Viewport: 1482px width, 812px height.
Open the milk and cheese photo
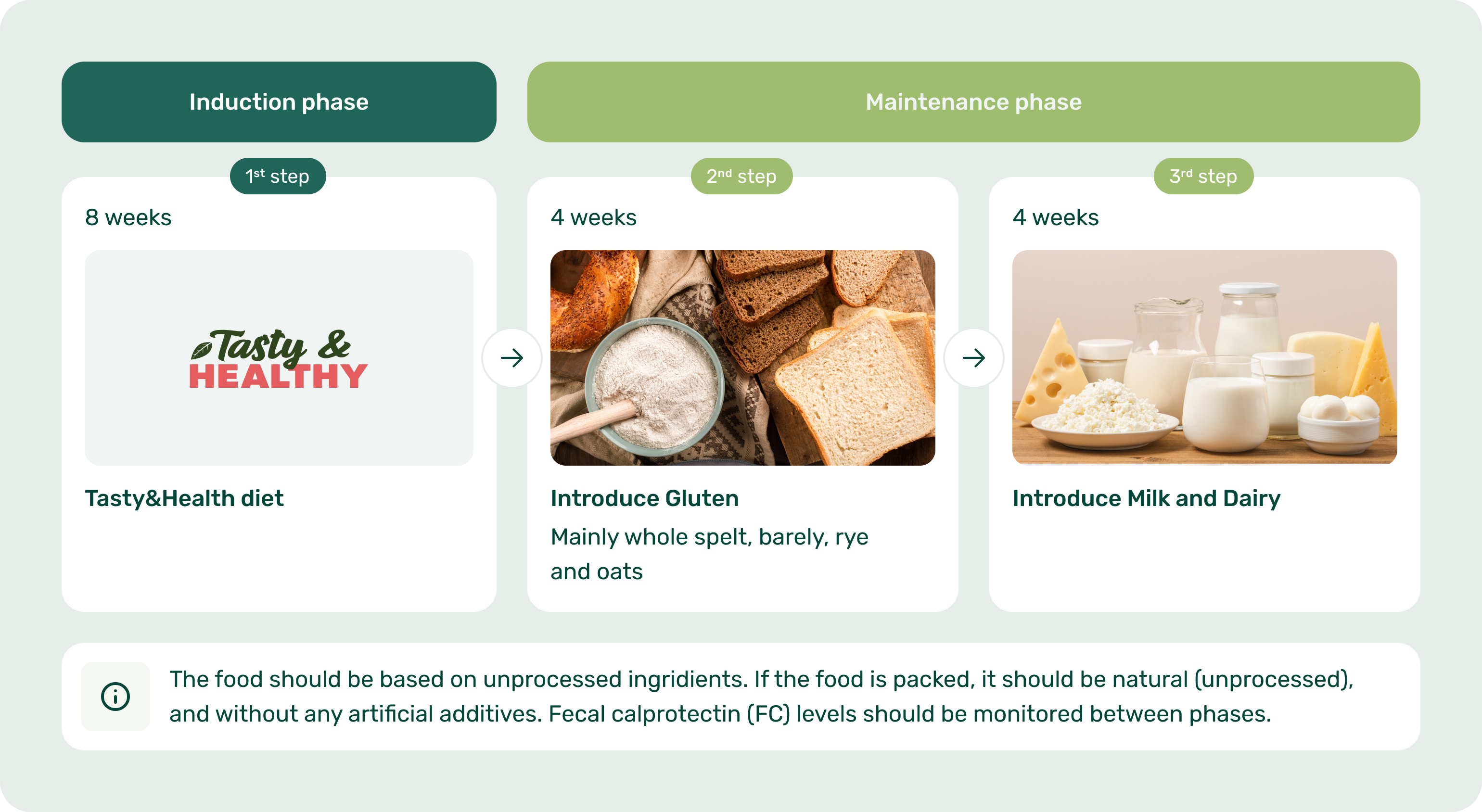click(x=1205, y=357)
